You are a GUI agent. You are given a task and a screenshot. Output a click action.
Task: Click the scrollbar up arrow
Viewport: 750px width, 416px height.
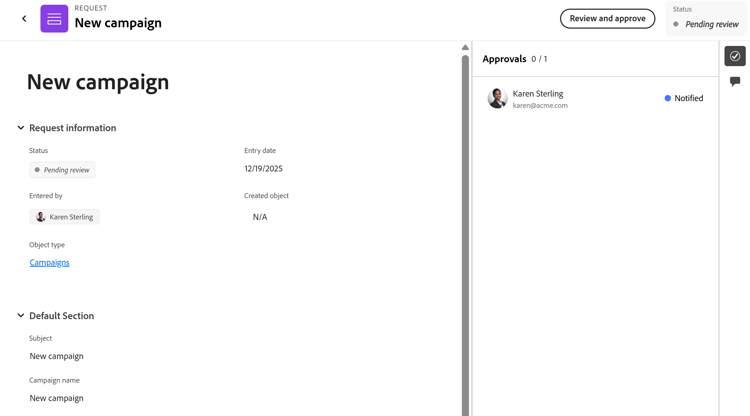tap(465, 47)
